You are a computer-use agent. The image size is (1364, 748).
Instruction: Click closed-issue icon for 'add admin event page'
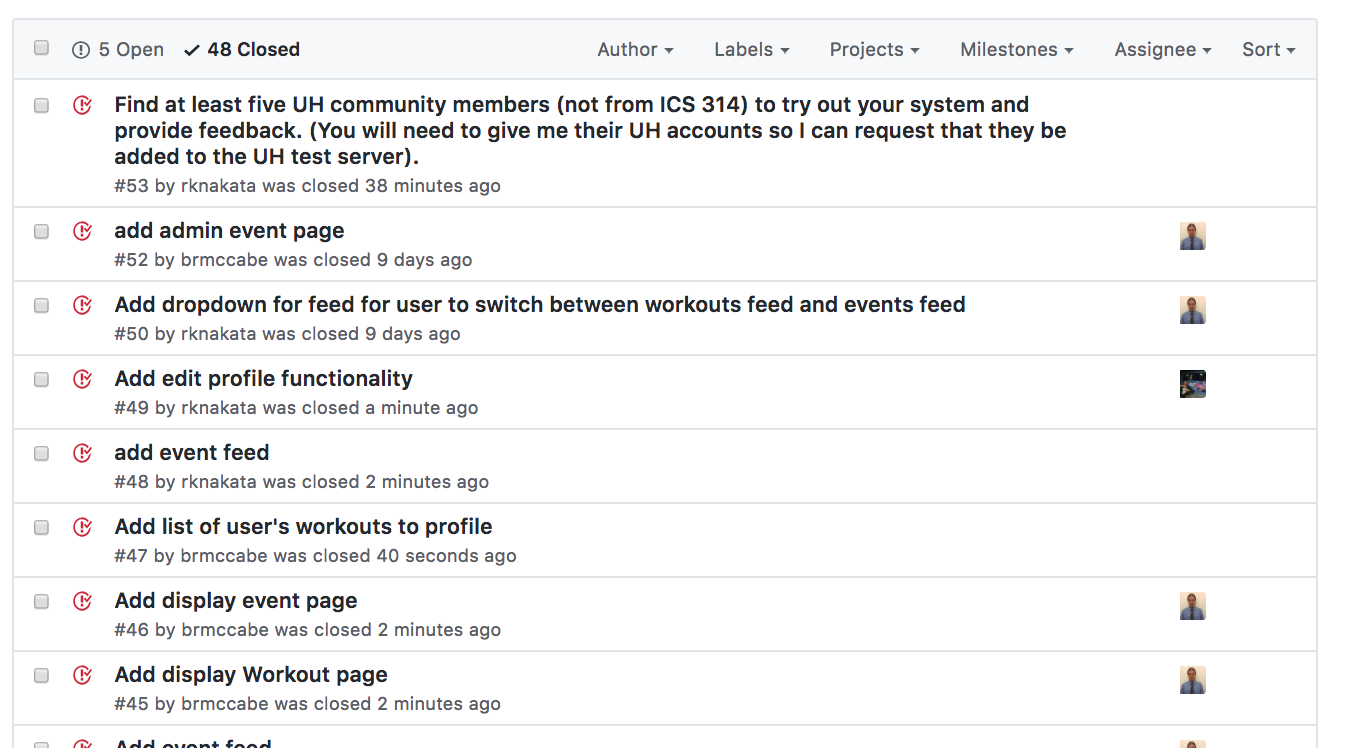tap(83, 231)
